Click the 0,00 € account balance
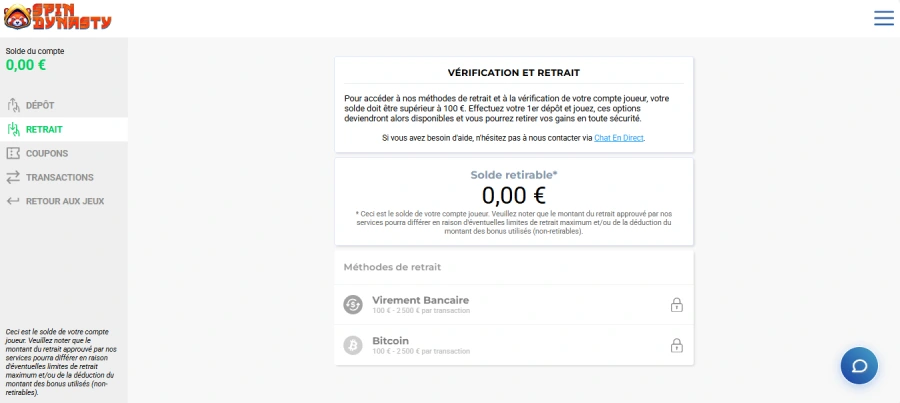 pos(26,65)
